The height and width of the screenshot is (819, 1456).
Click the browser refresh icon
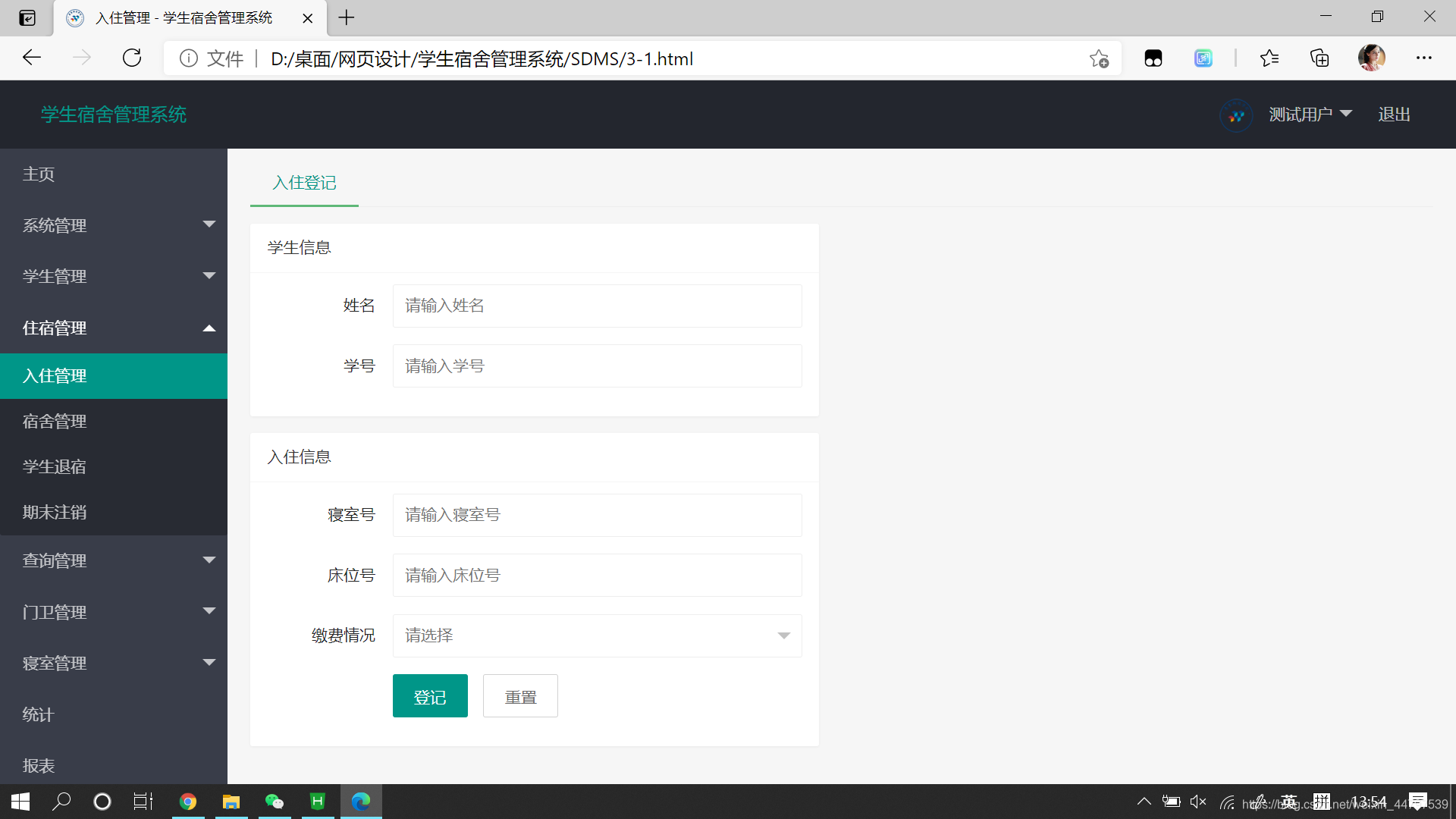click(132, 58)
